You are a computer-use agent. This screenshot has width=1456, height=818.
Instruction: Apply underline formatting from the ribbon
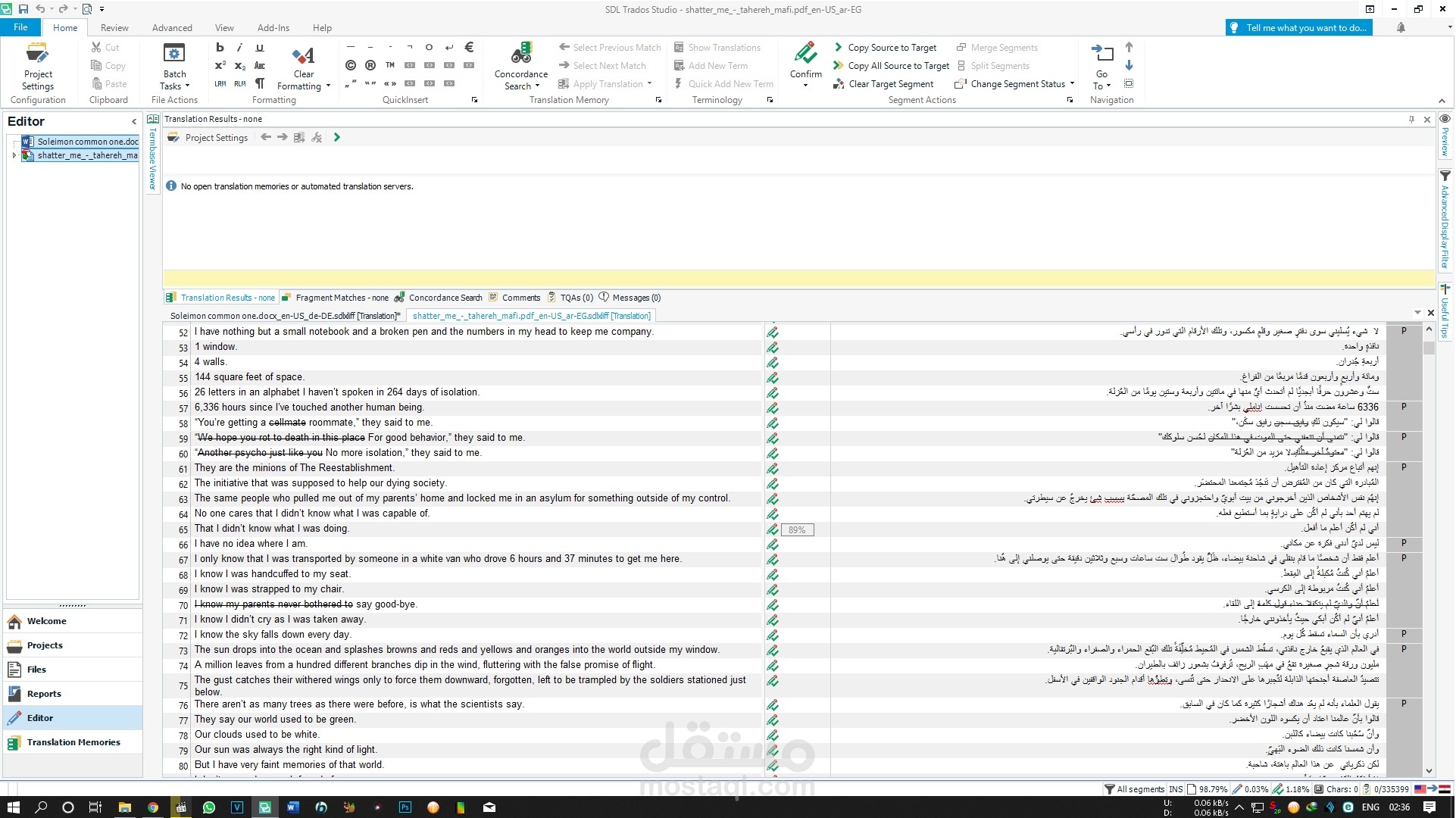pyautogui.click(x=259, y=47)
